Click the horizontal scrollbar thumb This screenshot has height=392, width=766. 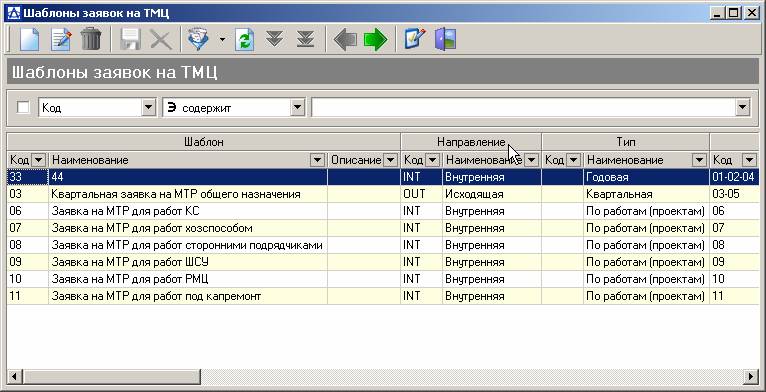(112, 376)
